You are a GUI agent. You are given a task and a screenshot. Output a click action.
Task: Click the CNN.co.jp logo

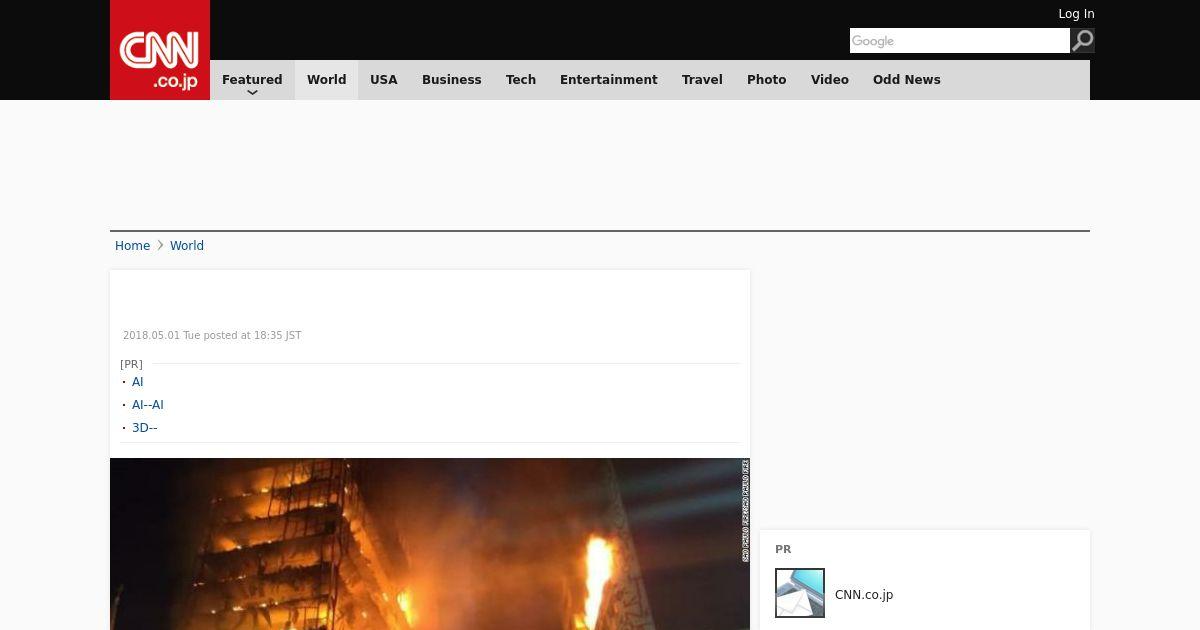click(x=160, y=50)
